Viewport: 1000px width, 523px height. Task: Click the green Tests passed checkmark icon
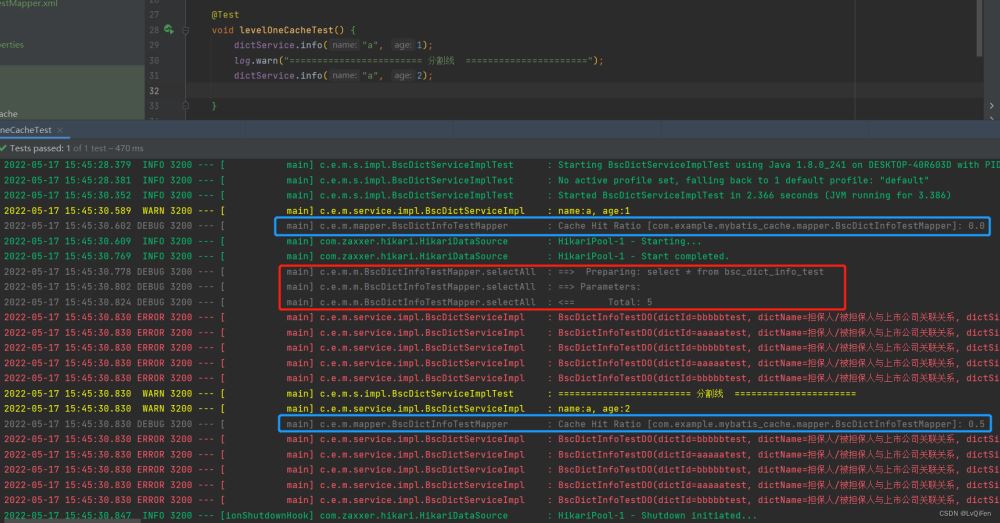pos(3,148)
